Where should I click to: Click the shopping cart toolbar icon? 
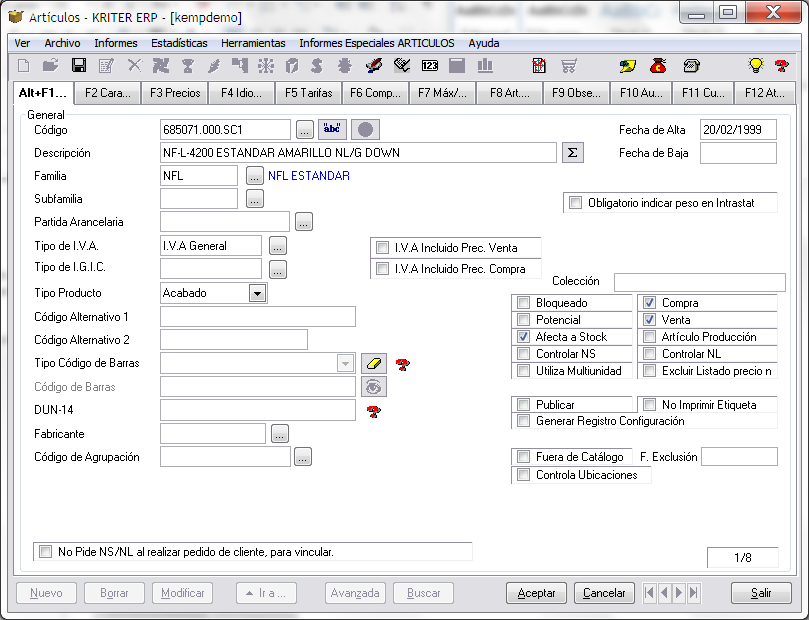pyautogui.click(x=569, y=66)
